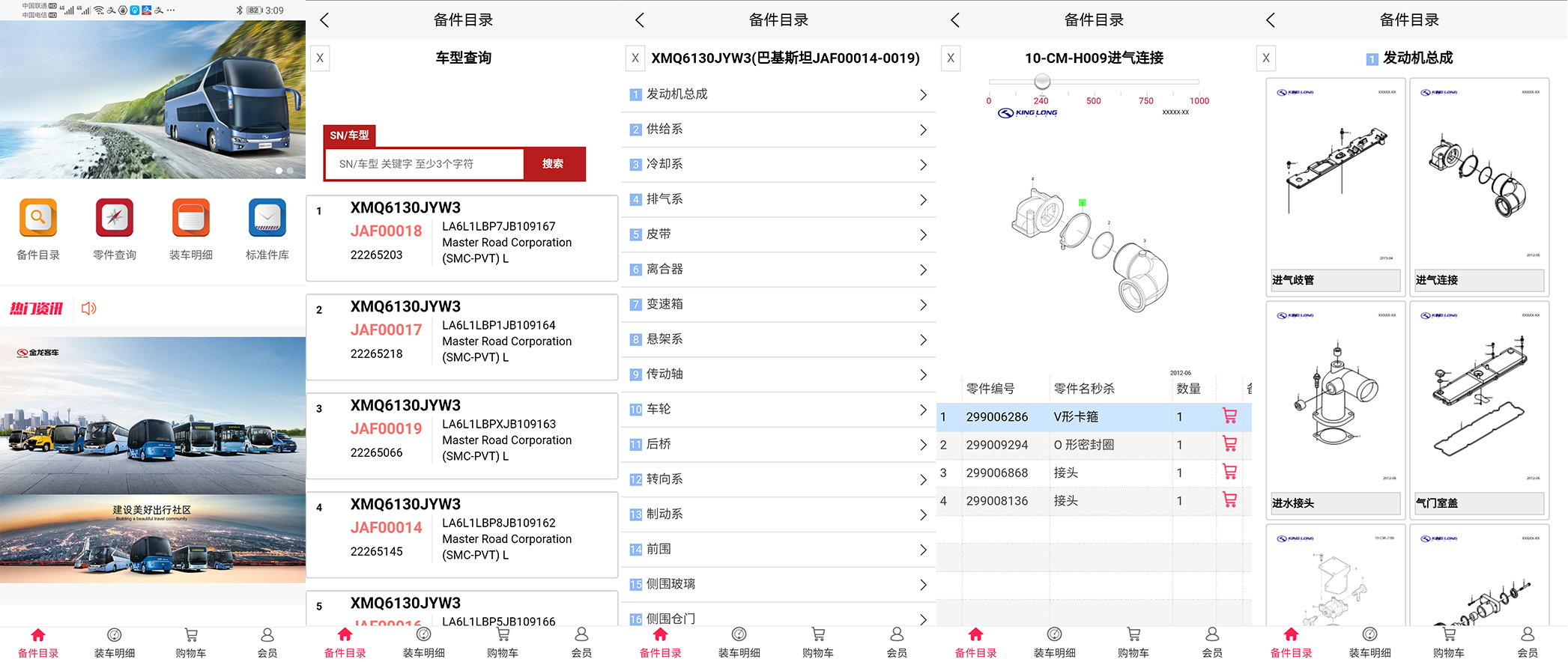
Task: Open the orange 装车明细 icon on home grid
Action: 191,218
